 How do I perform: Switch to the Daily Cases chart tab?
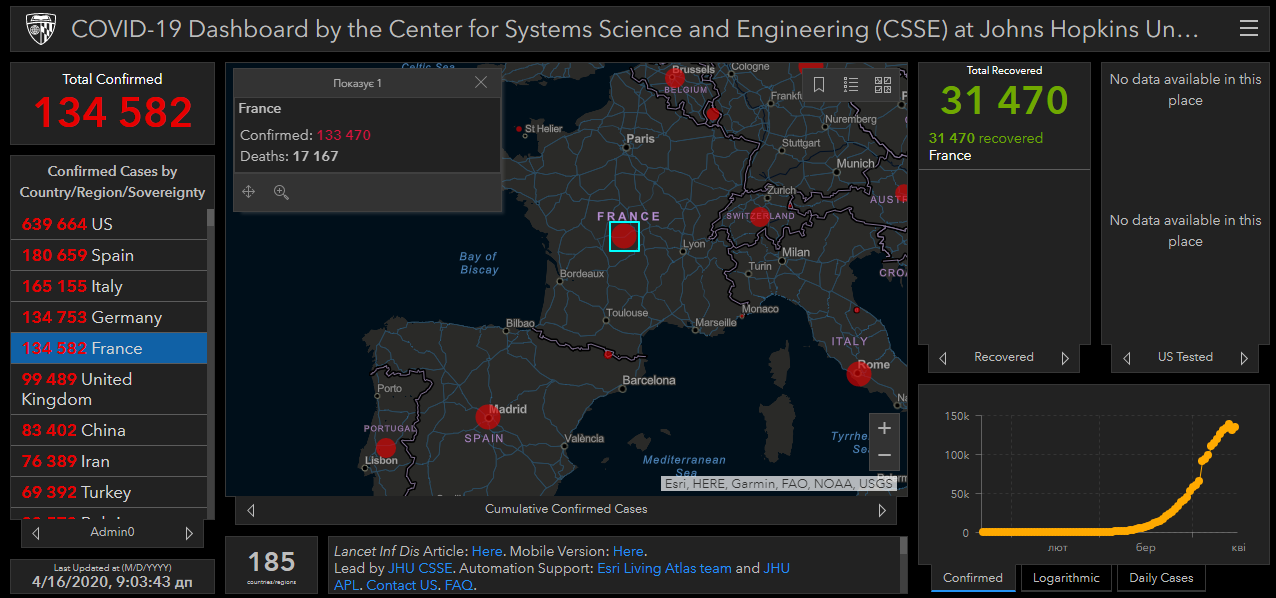point(1161,578)
